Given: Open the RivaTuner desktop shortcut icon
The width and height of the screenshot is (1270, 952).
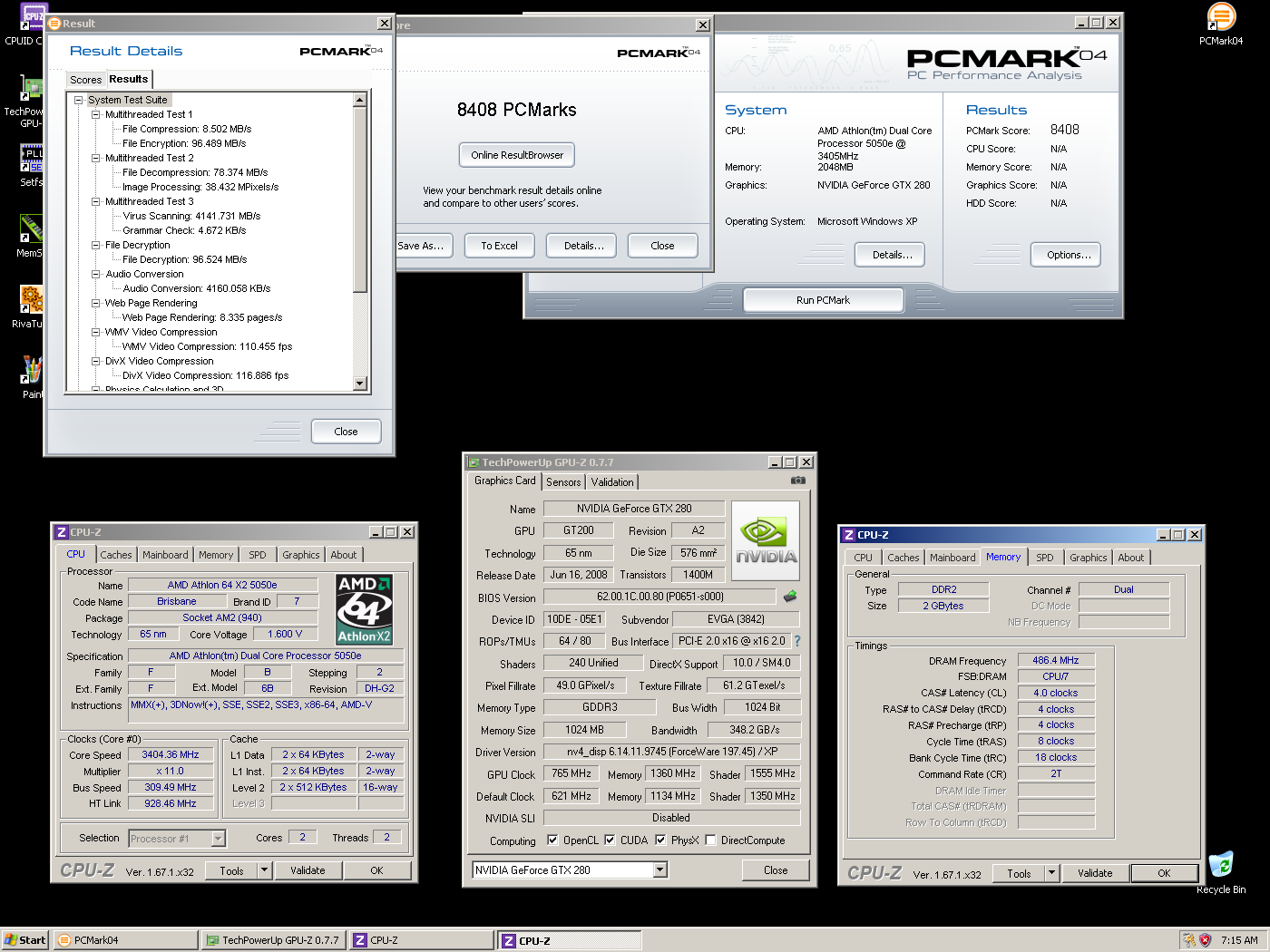Looking at the screenshot, I should click(x=32, y=299).
